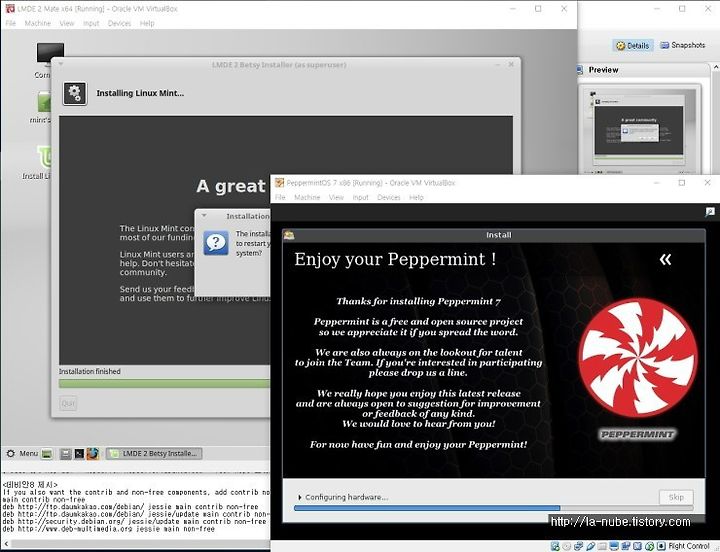
Task: Click the virtualization V indicator in PeppermintOS status bar
Action: pos(638,546)
